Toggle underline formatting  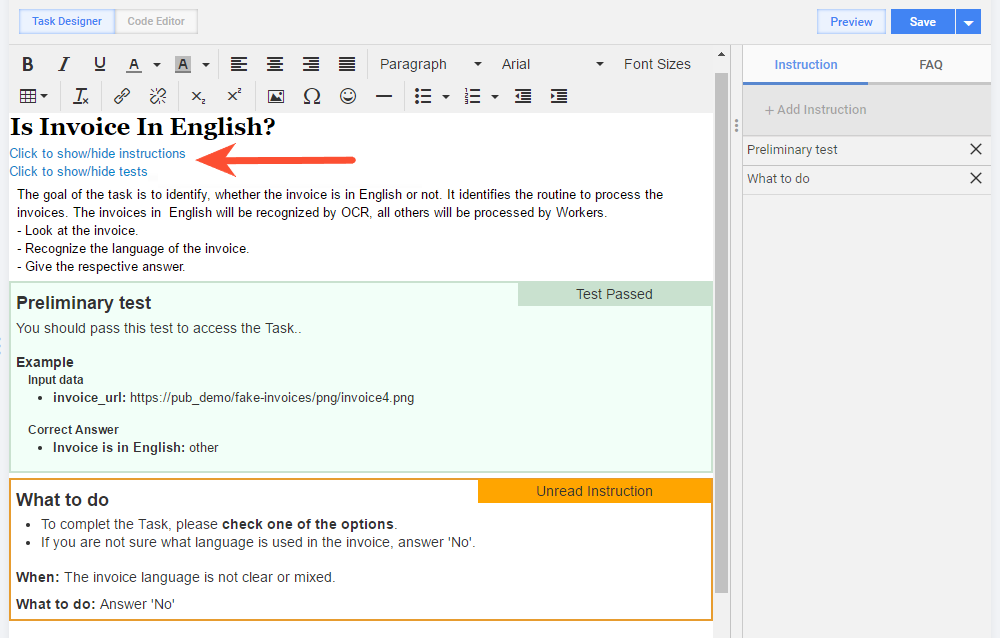tap(99, 64)
